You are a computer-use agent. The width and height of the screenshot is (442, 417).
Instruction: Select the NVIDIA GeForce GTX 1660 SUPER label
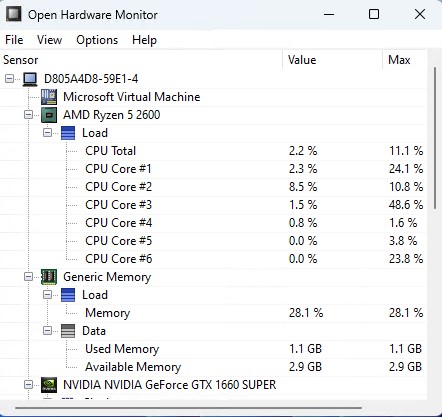coord(170,385)
